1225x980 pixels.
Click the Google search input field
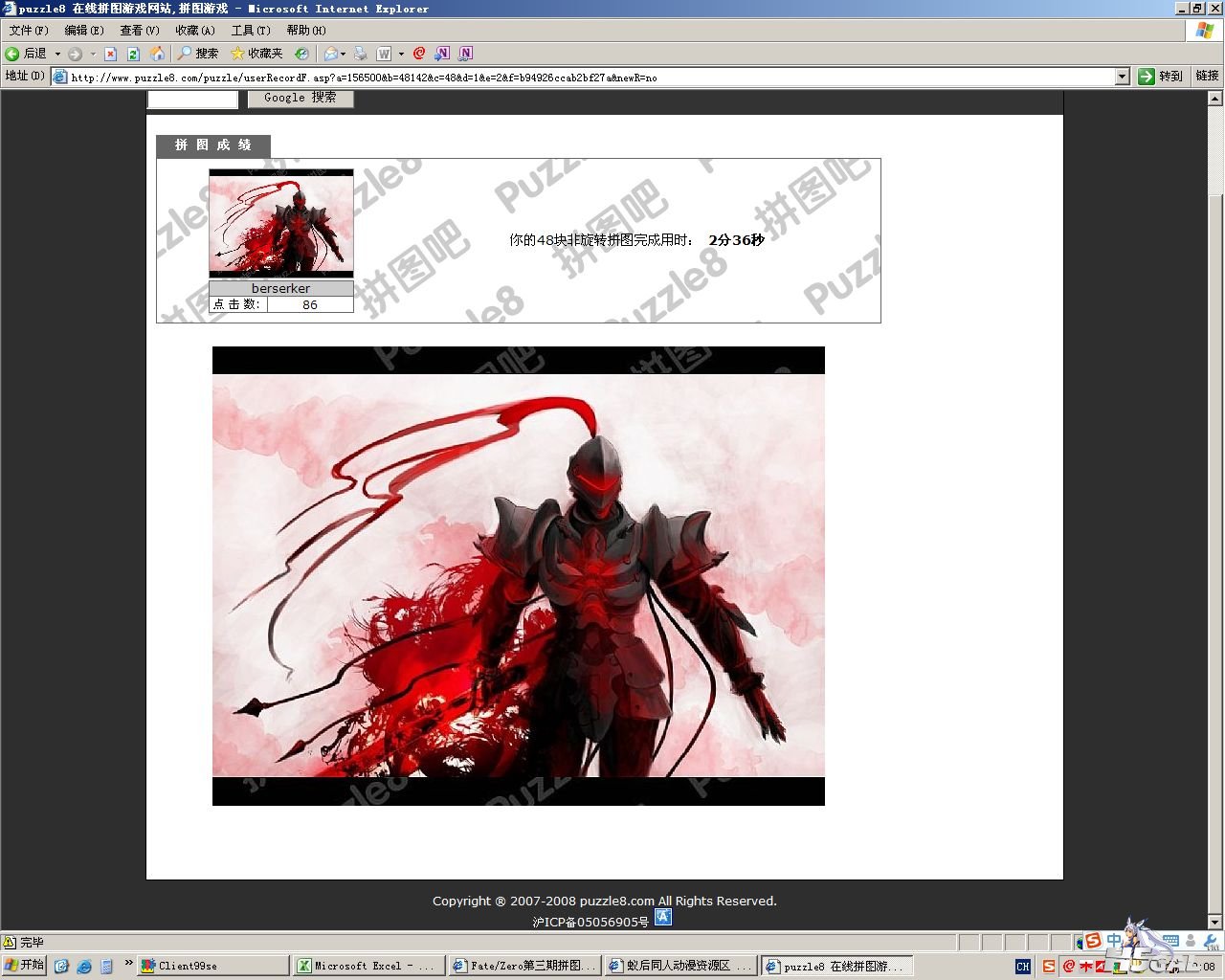[x=192, y=99]
